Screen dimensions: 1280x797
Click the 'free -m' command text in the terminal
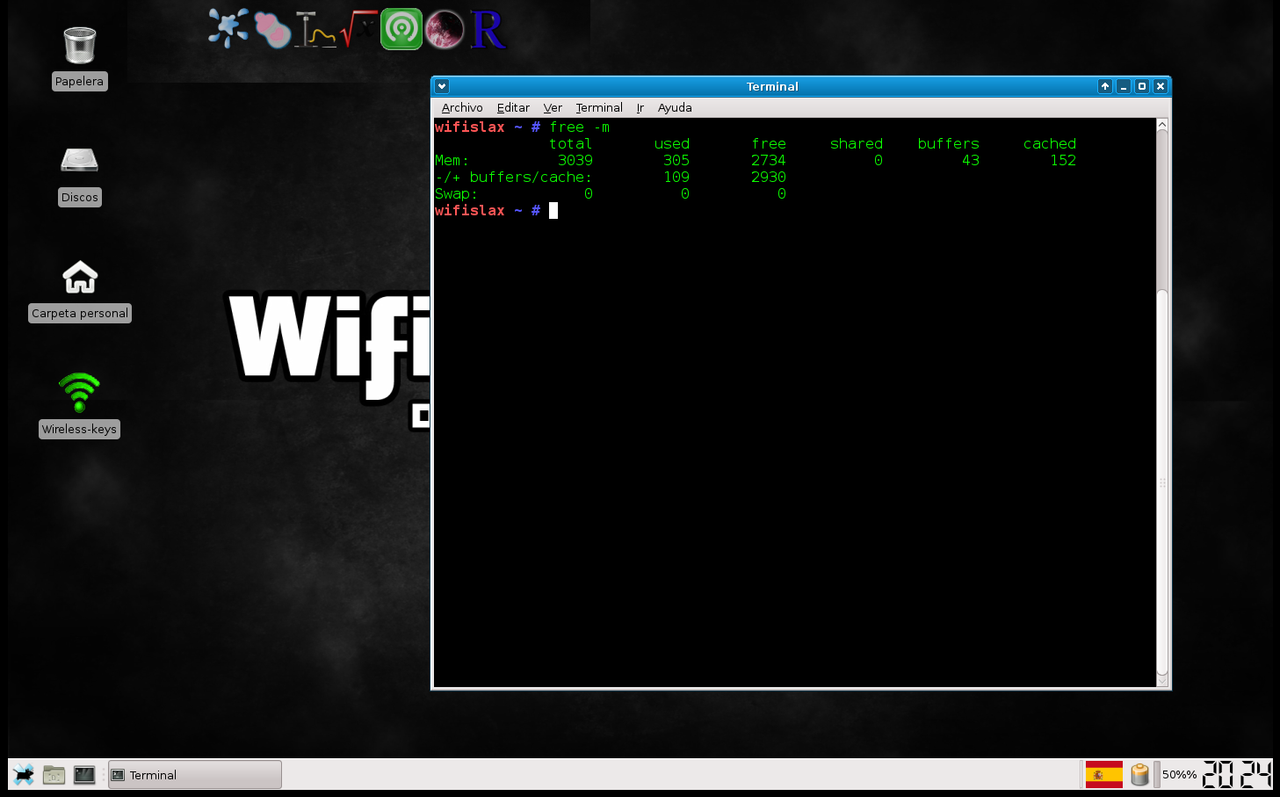click(580, 127)
